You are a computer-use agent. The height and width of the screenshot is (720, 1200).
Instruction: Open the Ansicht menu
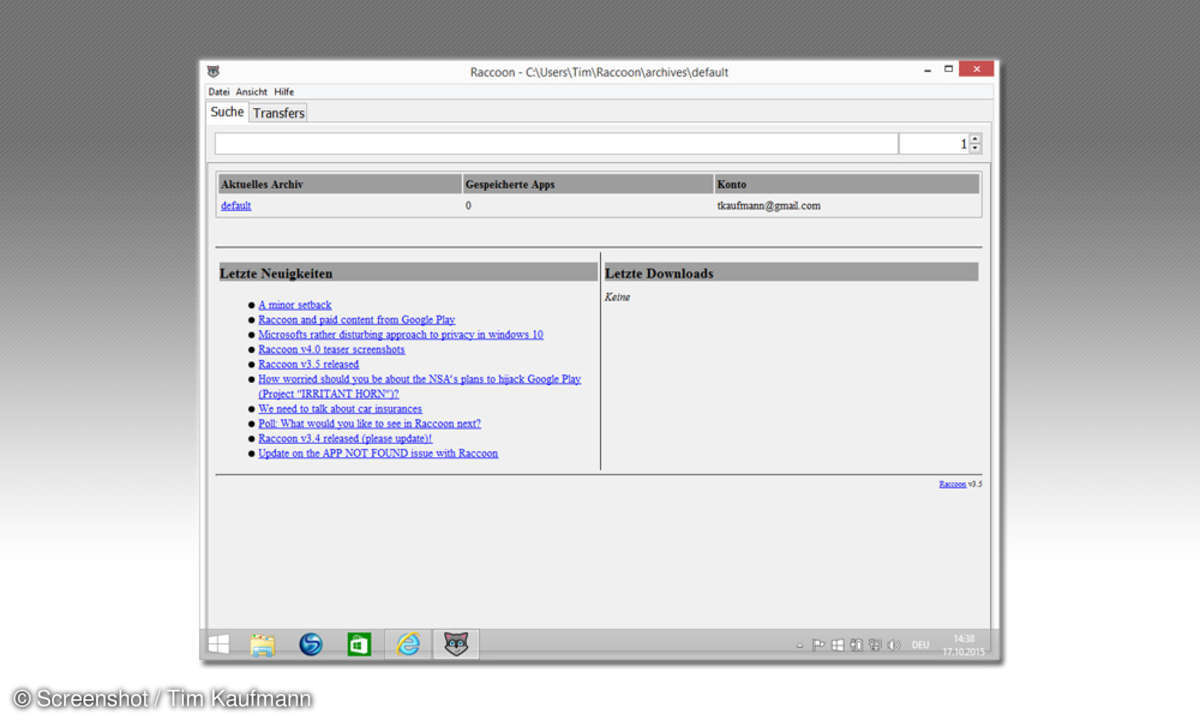(252, 91)
